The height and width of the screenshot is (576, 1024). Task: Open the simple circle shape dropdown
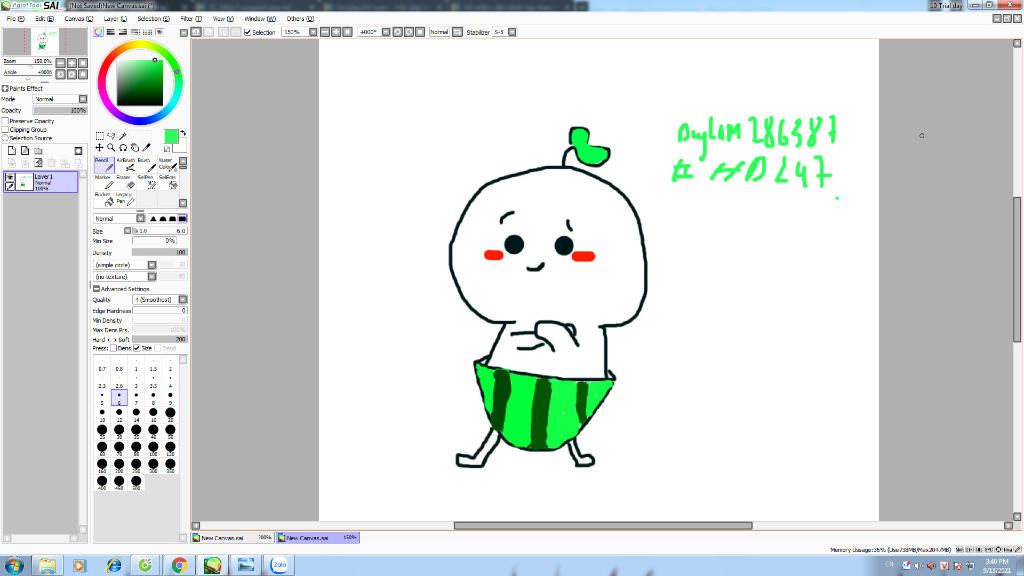click(x=152, y=264)
